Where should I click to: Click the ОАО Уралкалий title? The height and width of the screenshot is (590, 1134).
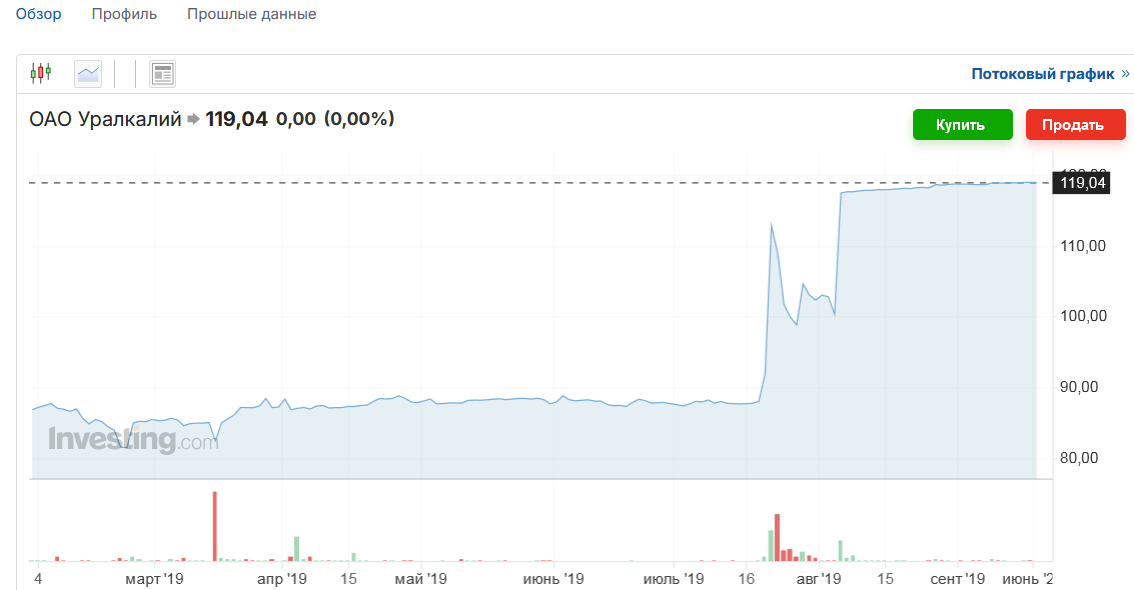tap(105, 119)
